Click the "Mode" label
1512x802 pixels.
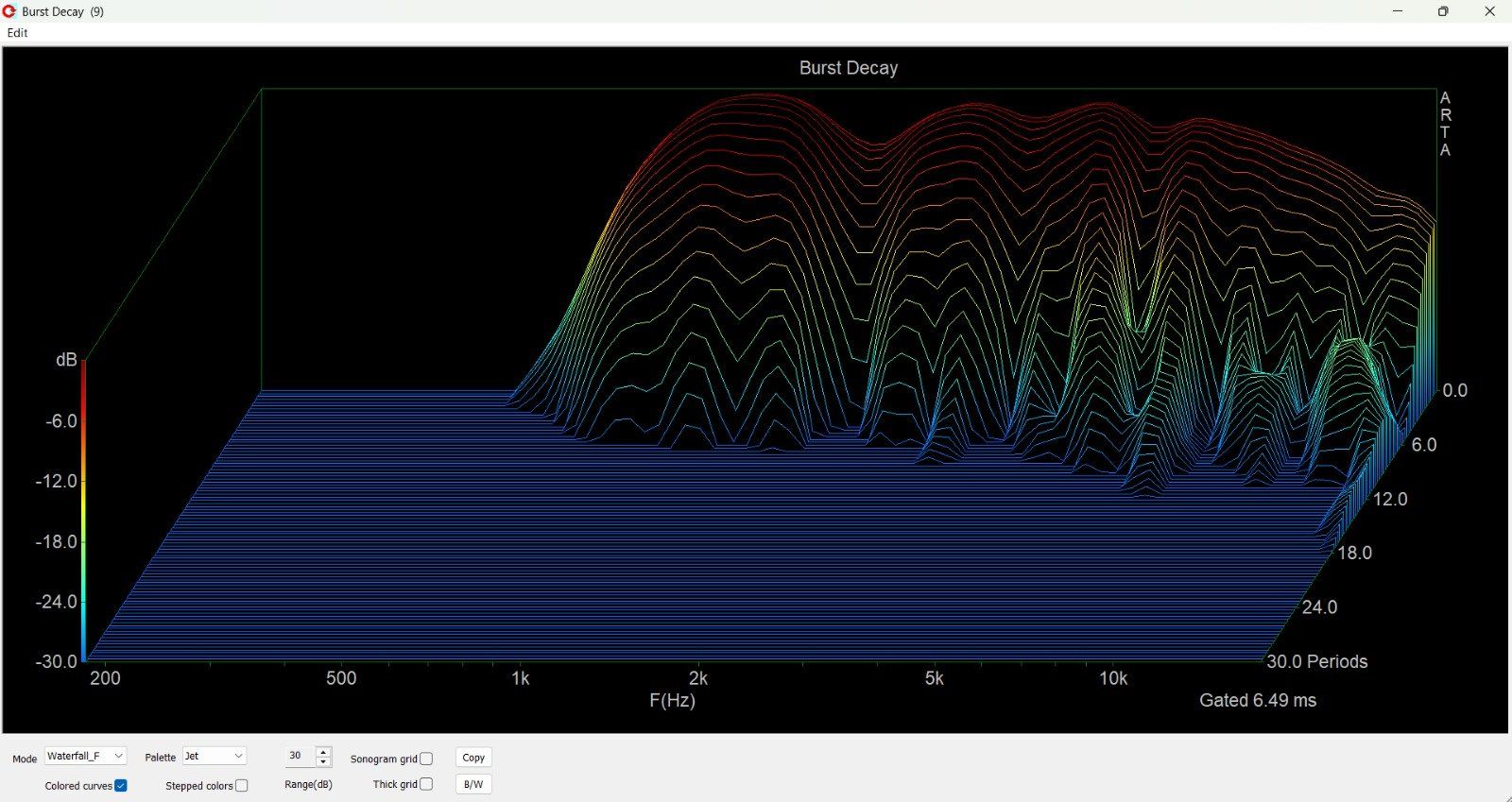pyautogui.click(x=25, y=759)
